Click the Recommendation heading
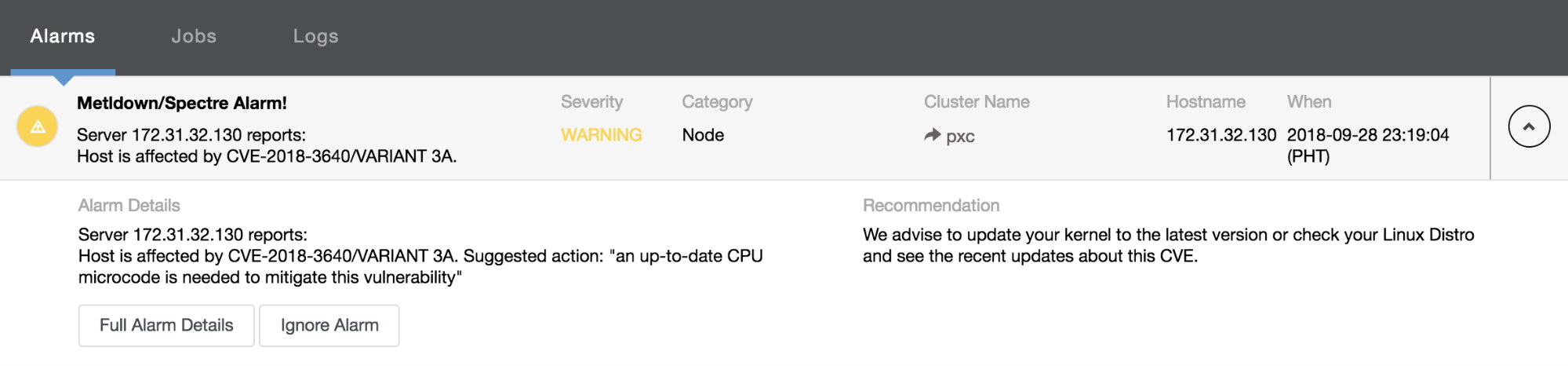Viewport: 1568px width, 366px height. tap(931, 206)
